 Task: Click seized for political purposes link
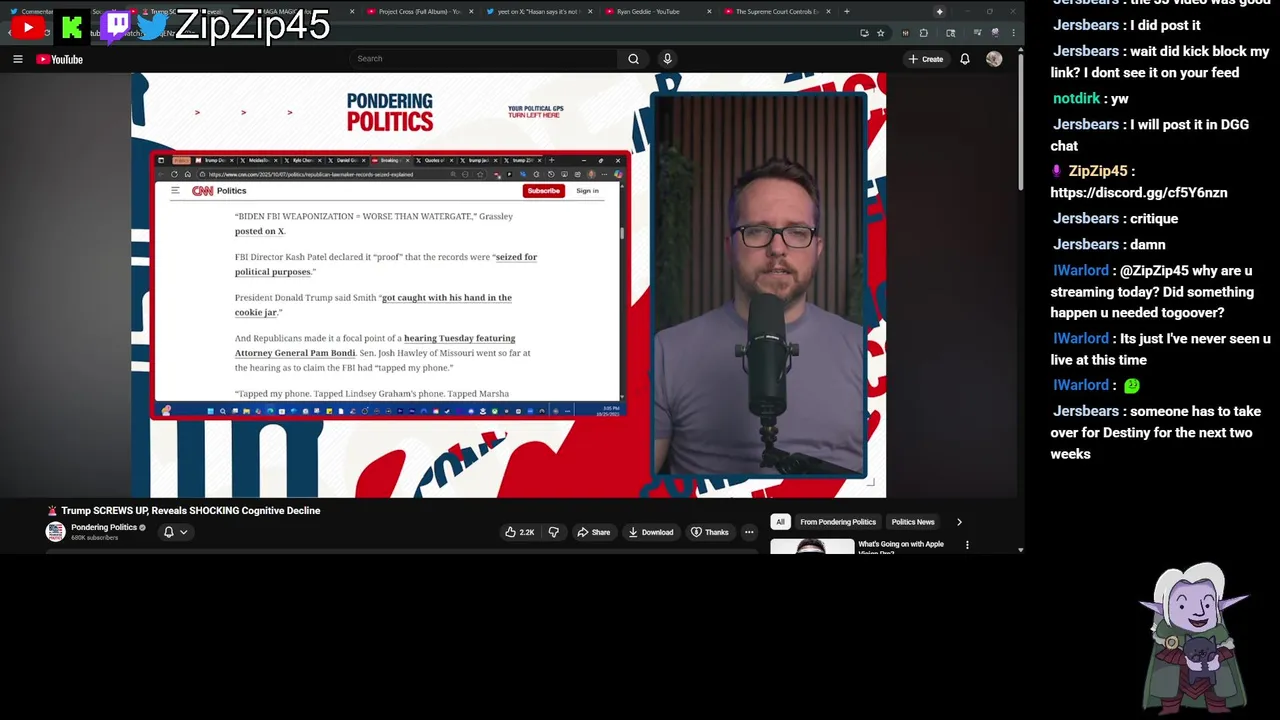pos(386,264)
